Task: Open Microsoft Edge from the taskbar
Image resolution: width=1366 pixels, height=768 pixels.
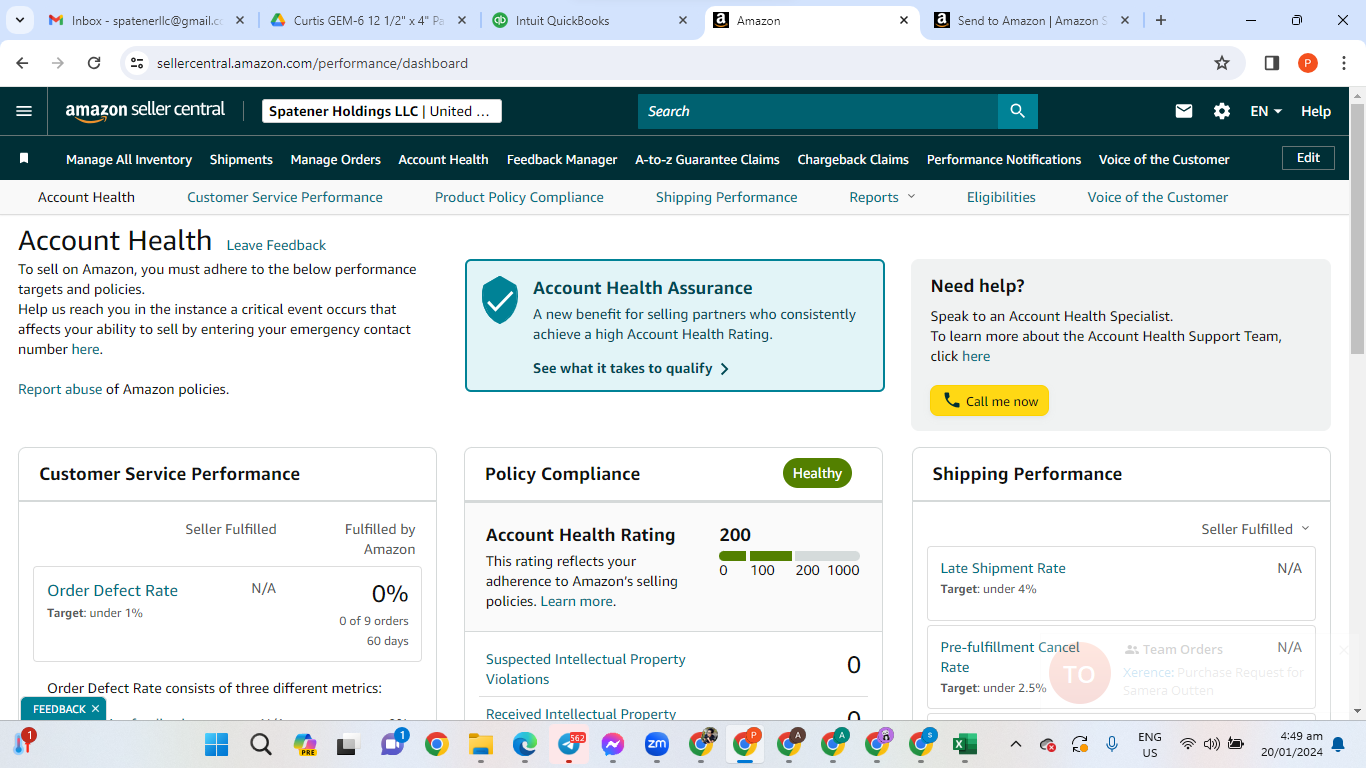Action: [x=525, y=744]
